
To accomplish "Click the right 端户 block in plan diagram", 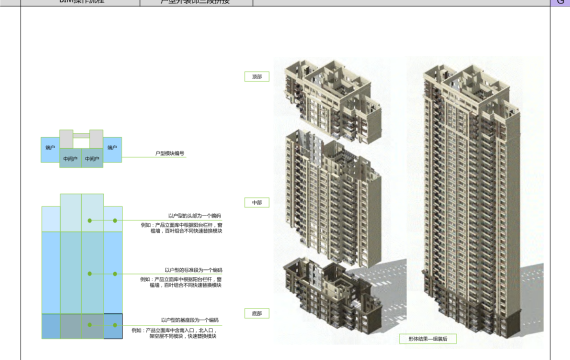I will coord(112,150).
